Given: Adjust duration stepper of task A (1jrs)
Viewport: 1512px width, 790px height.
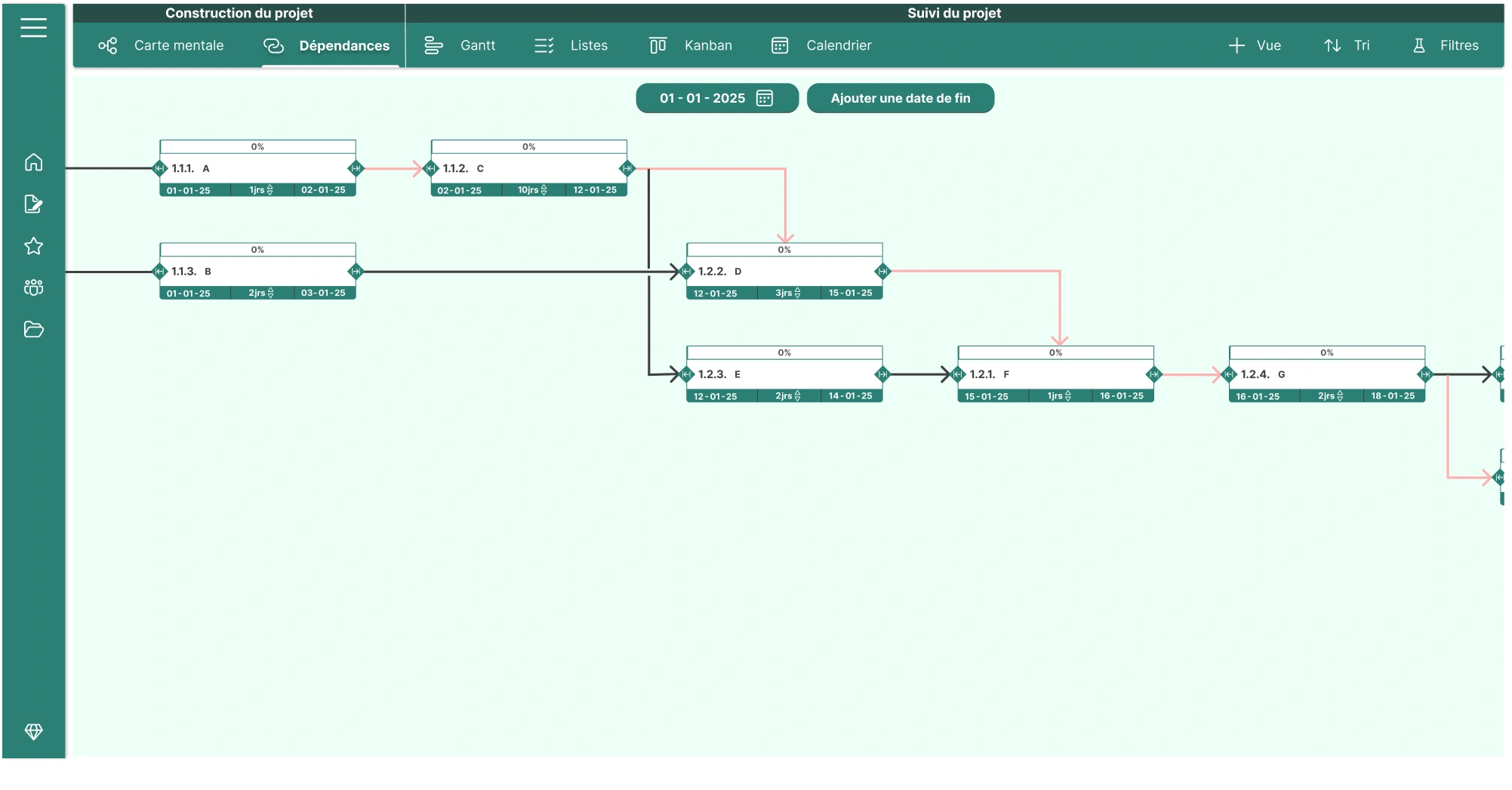Looking at the screenshot, I should (270, 190).
